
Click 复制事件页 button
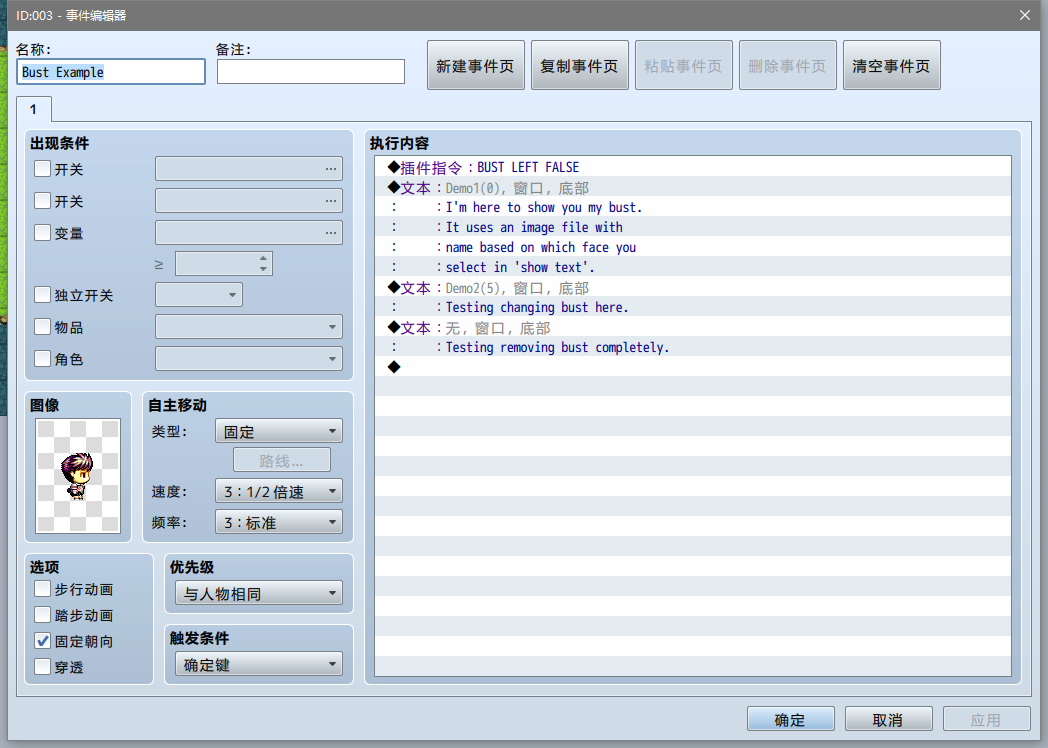click(x=579, y=66)
